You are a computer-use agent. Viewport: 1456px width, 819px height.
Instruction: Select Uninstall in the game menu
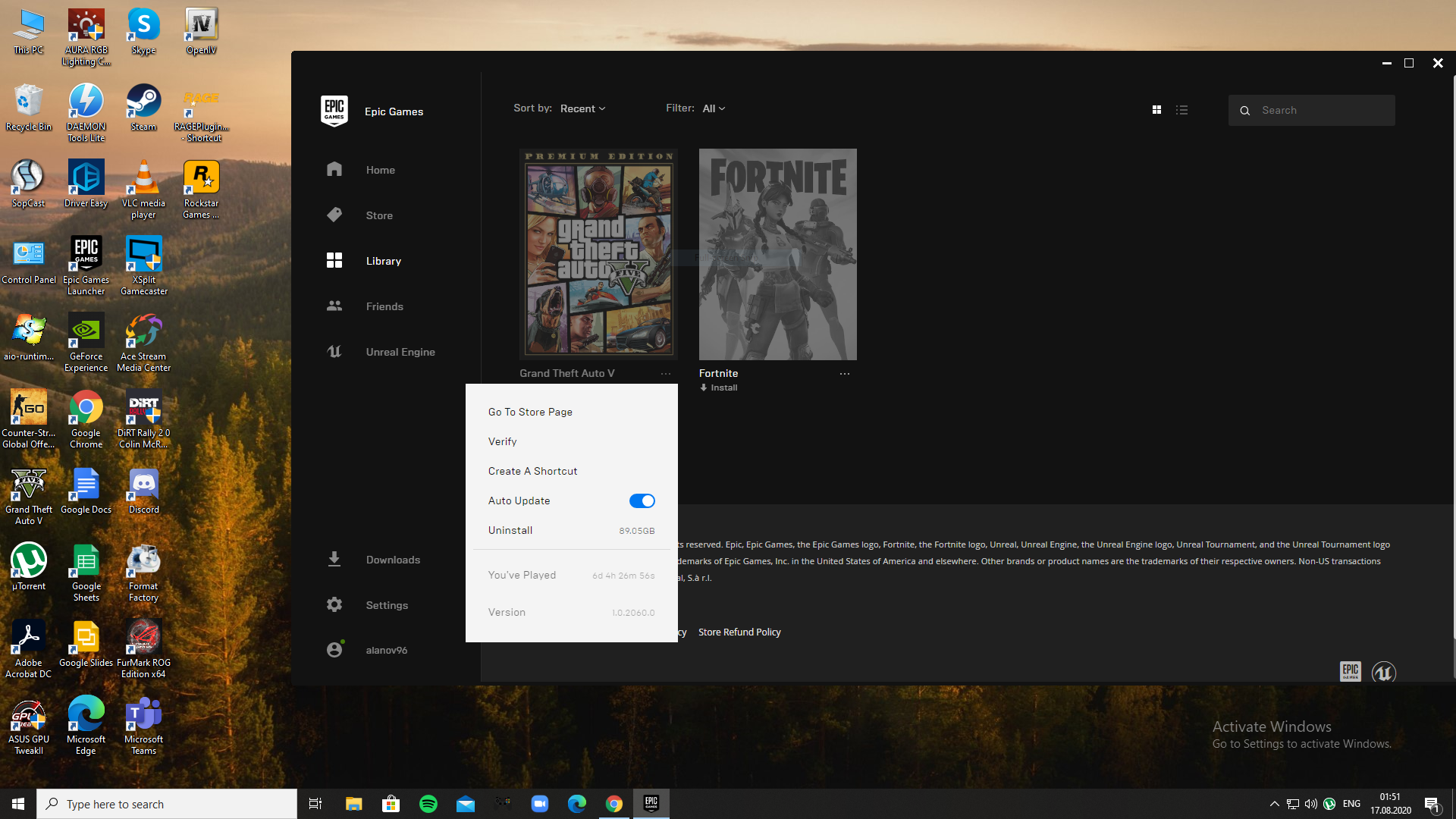[x=510, y=530]
